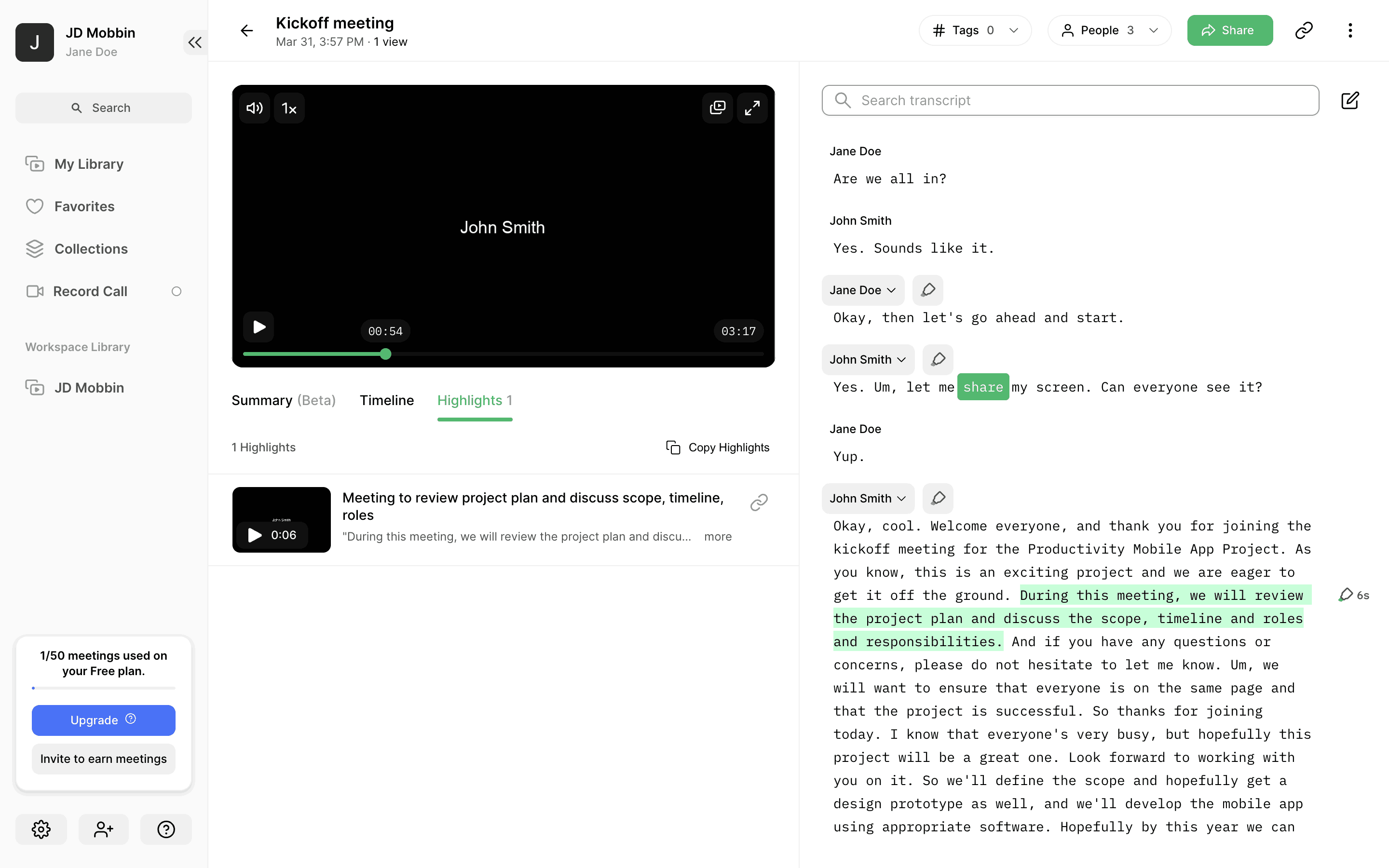Click the edit transcript pencil icon

pos(1349,100)
